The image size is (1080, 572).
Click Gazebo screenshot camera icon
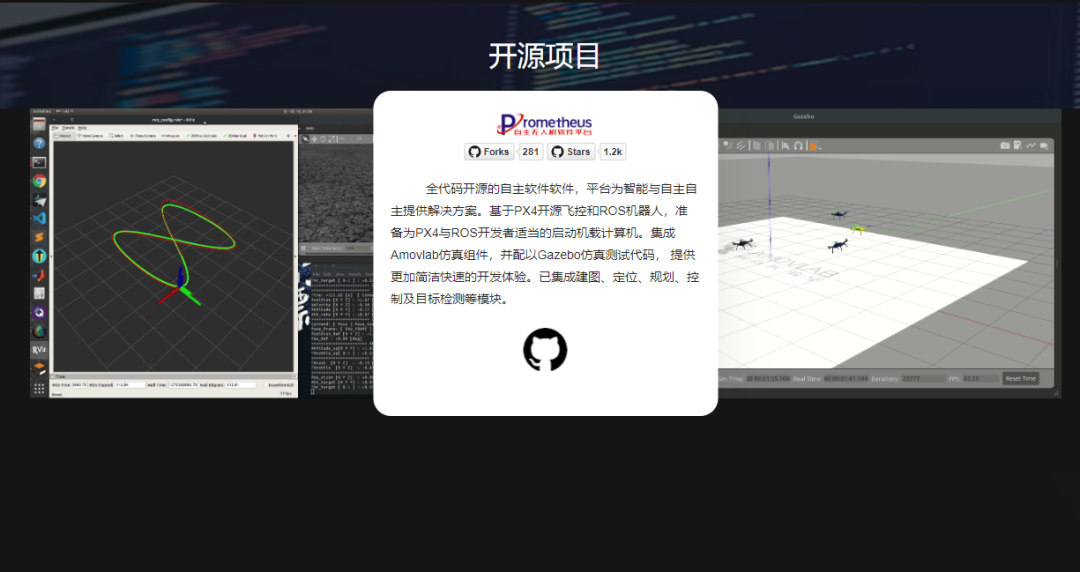coord(1005,146)
